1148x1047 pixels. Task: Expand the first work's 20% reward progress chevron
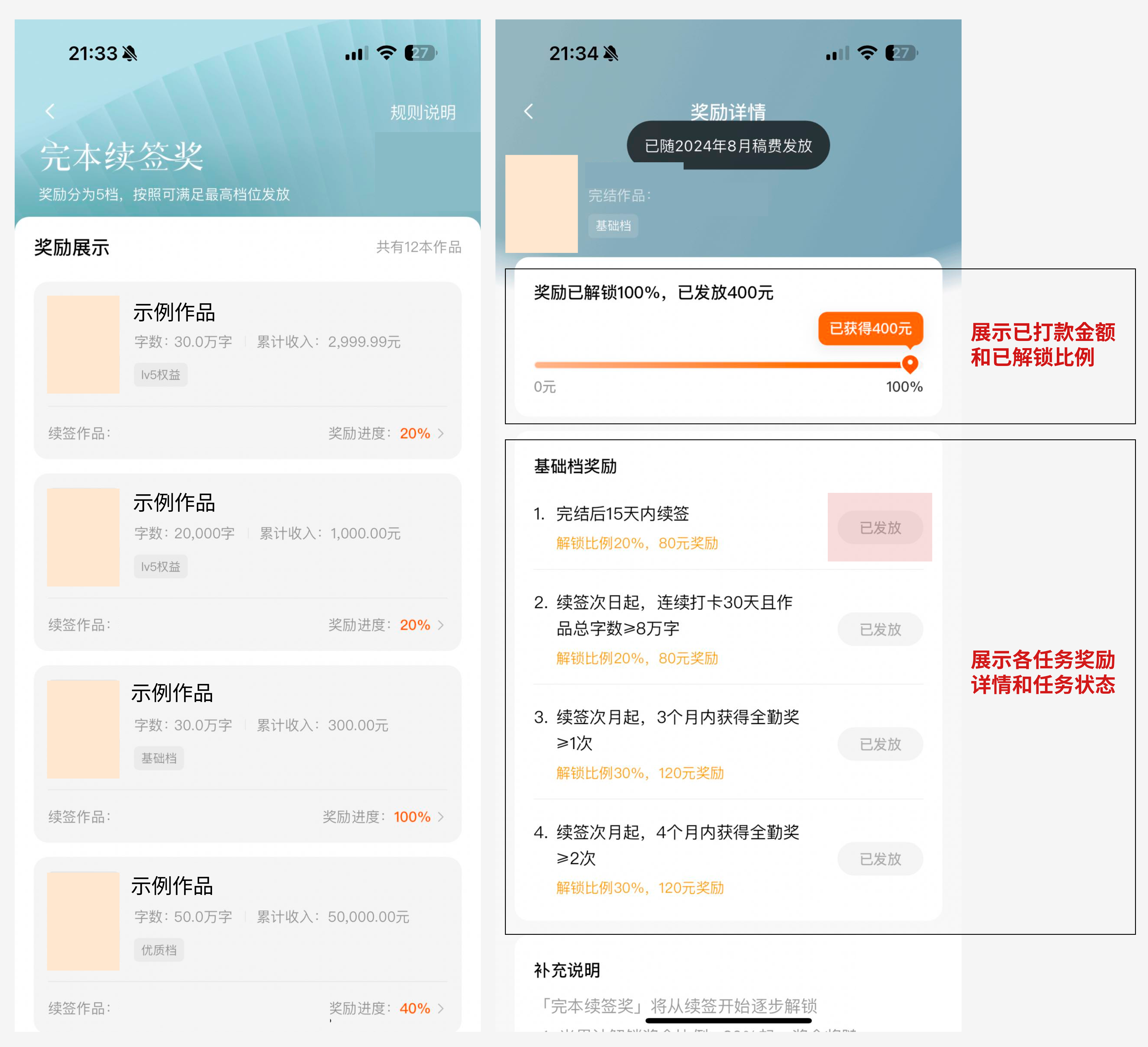[441, 434]
